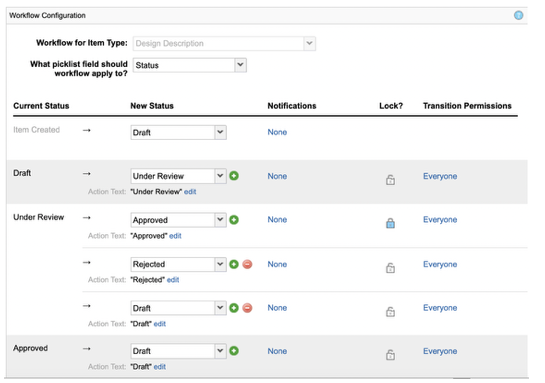Click the "Transition Permissions" column header
Image resolution: width=545 pixels, height=383 pixels.
467,106
